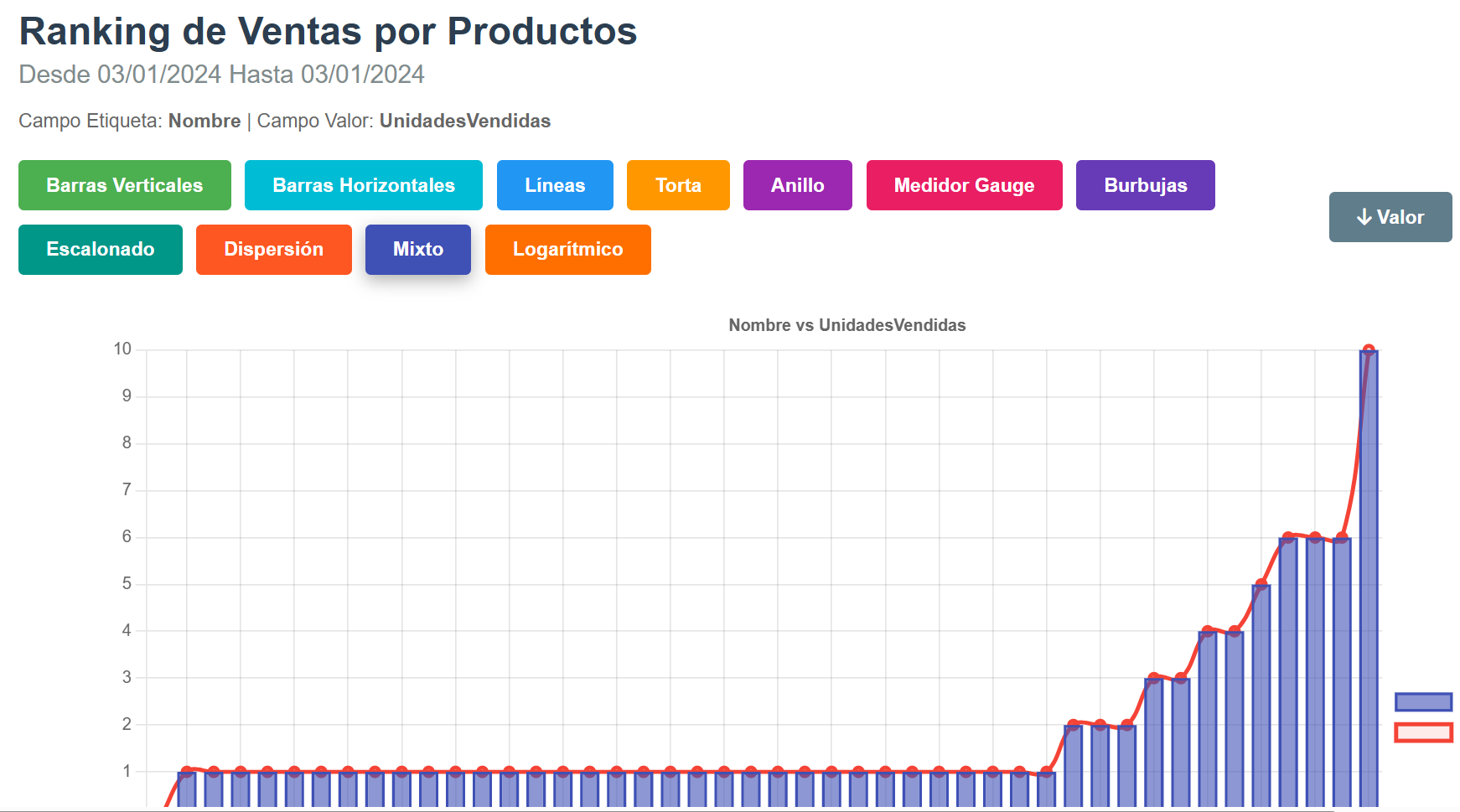
Task: Enable the Logarítmico chart scale
Action: (567, 250)
